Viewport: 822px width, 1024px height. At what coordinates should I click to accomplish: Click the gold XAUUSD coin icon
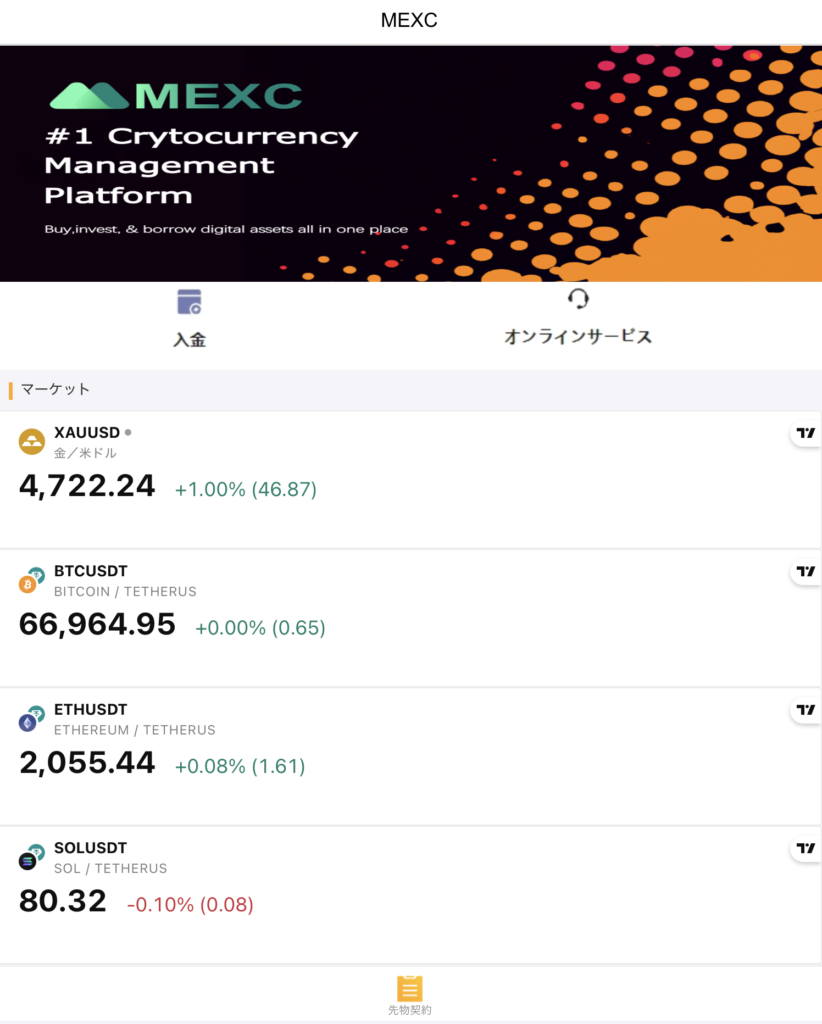pyautogui.click(x=31, y=441)
